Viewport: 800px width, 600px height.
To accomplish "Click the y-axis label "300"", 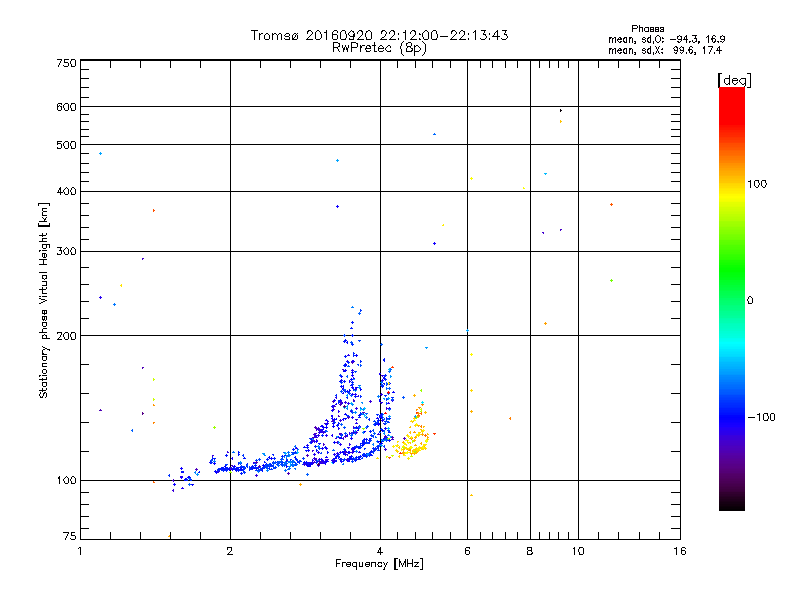I will click(x=66, y=252).
